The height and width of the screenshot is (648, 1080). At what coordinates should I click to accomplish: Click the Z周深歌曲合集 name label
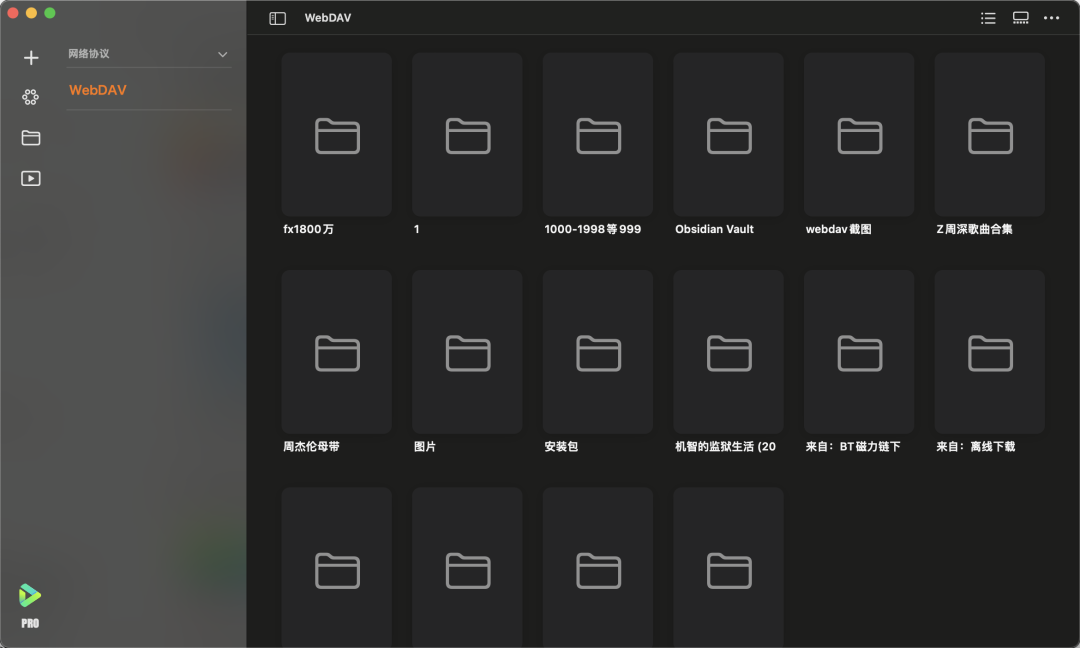click(x=975, y=229)
